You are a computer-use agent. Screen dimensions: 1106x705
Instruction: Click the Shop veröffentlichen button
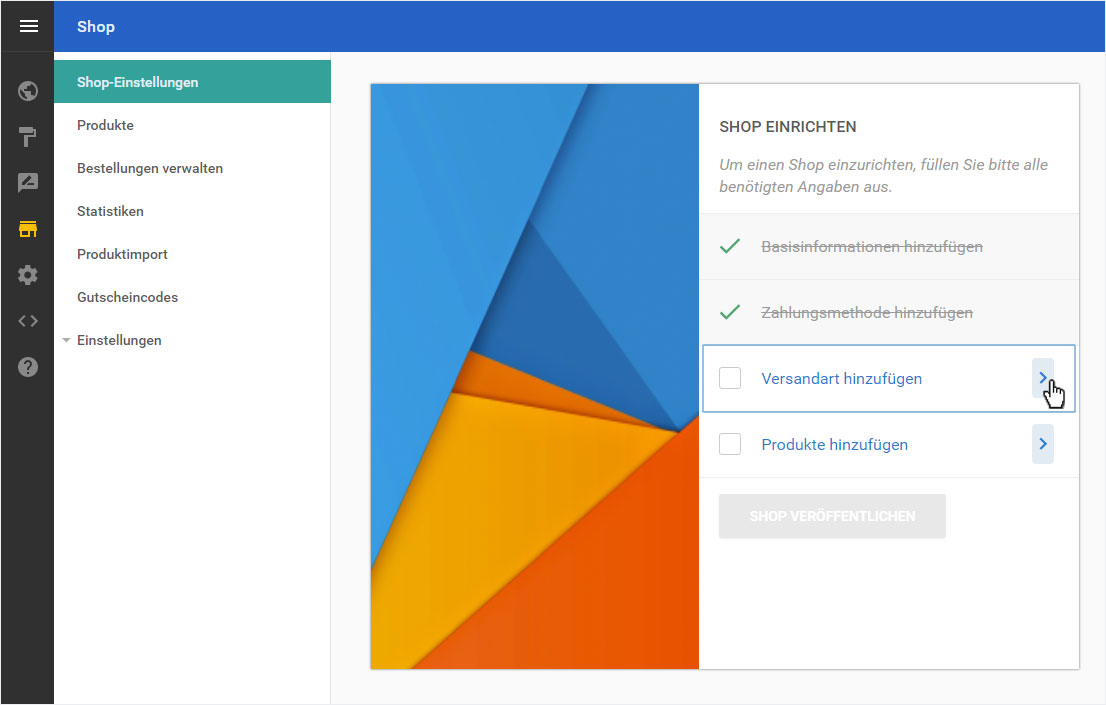[832, 516]
